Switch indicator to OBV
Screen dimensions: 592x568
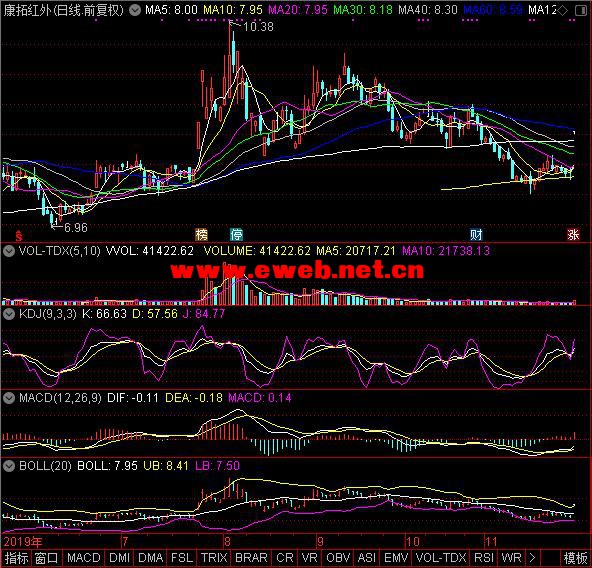pyautogui.click(x=338, y=558)
